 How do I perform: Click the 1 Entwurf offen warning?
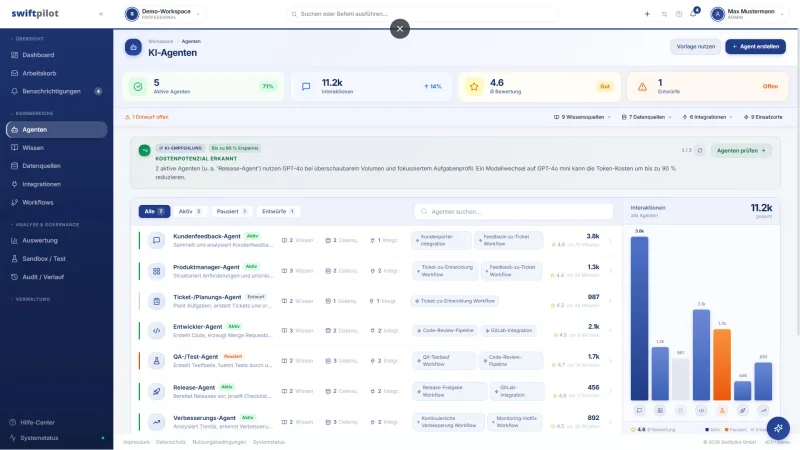click(x=147, y=117)
